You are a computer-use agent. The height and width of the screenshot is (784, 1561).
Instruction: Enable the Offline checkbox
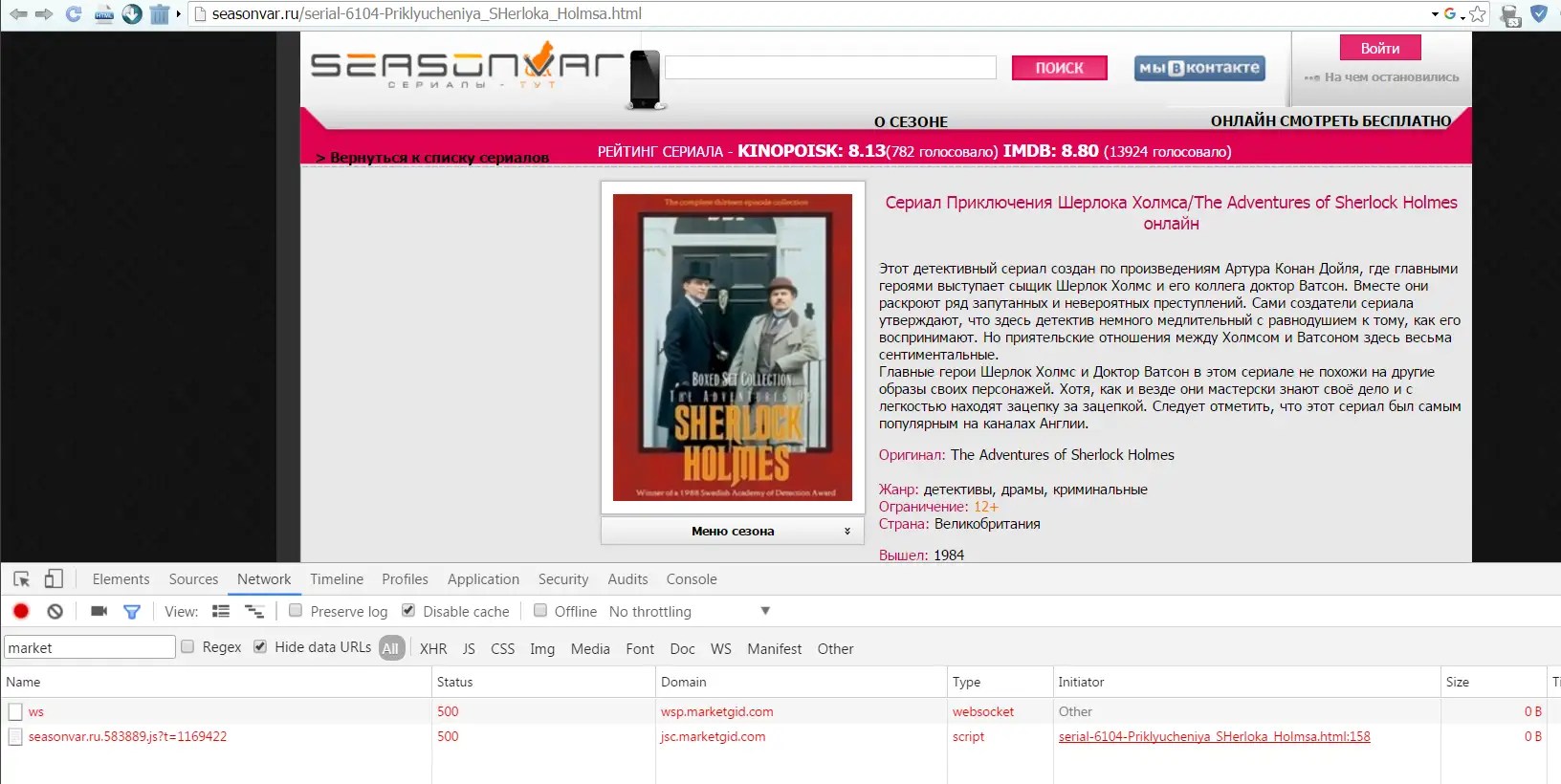click(540, 610)
